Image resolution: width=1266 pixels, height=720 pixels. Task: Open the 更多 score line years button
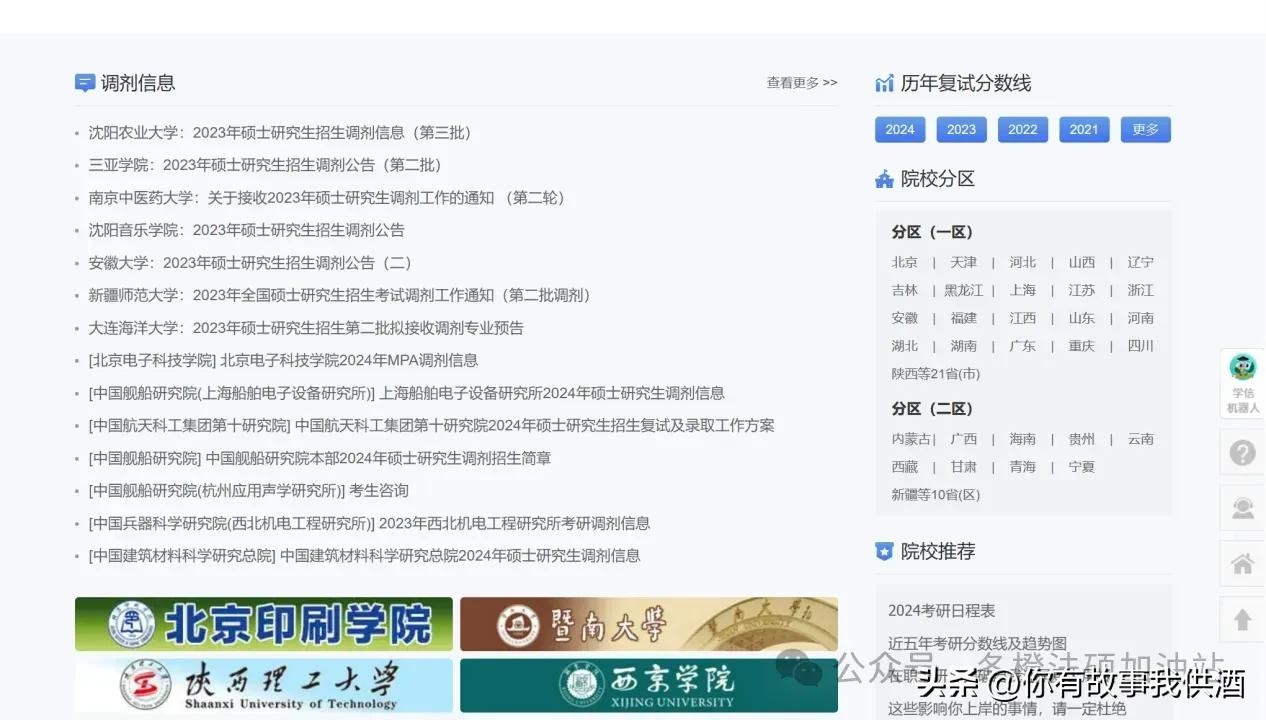pyautogui.click(x=1145, y=129)
